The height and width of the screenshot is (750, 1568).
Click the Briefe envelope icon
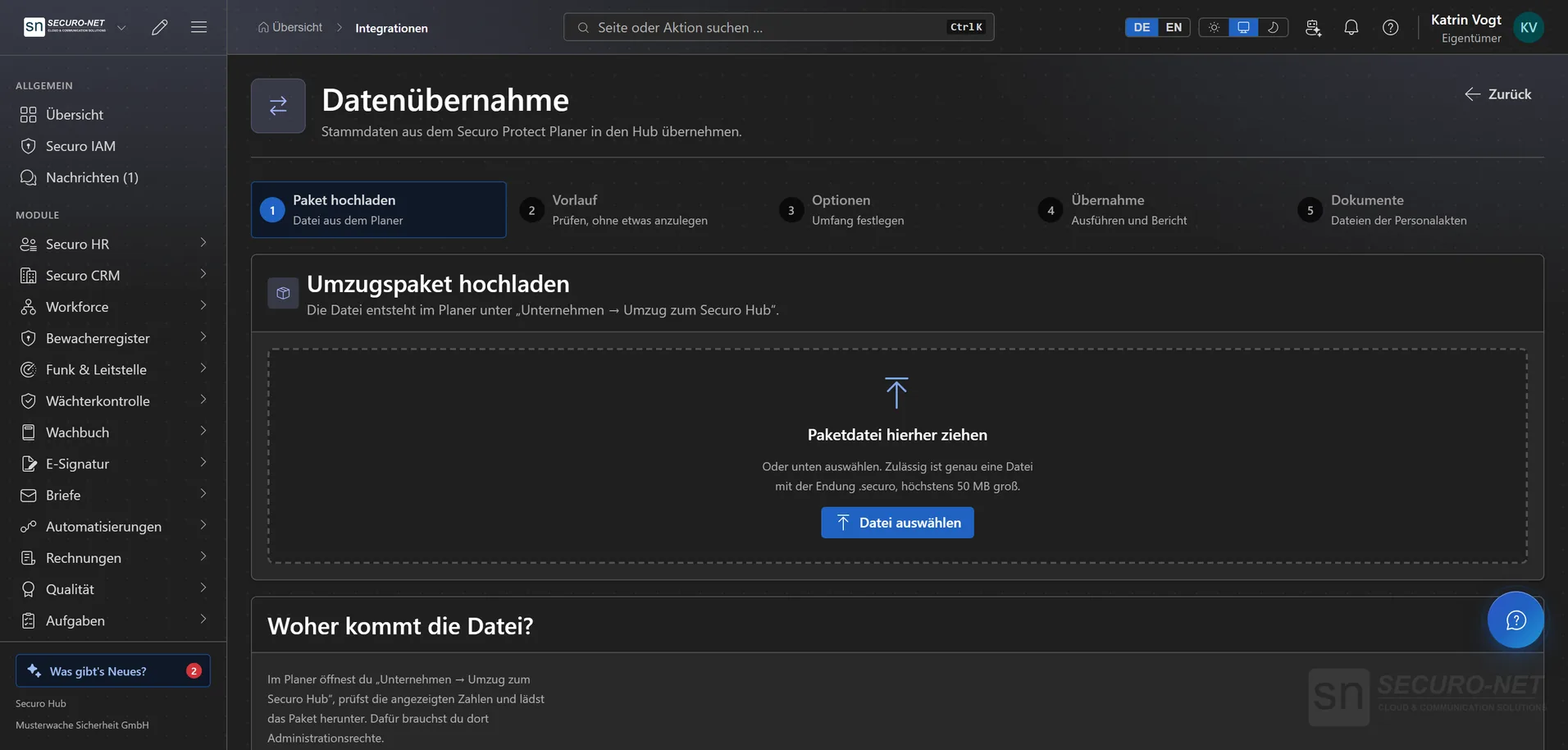[x=29, y=495]
